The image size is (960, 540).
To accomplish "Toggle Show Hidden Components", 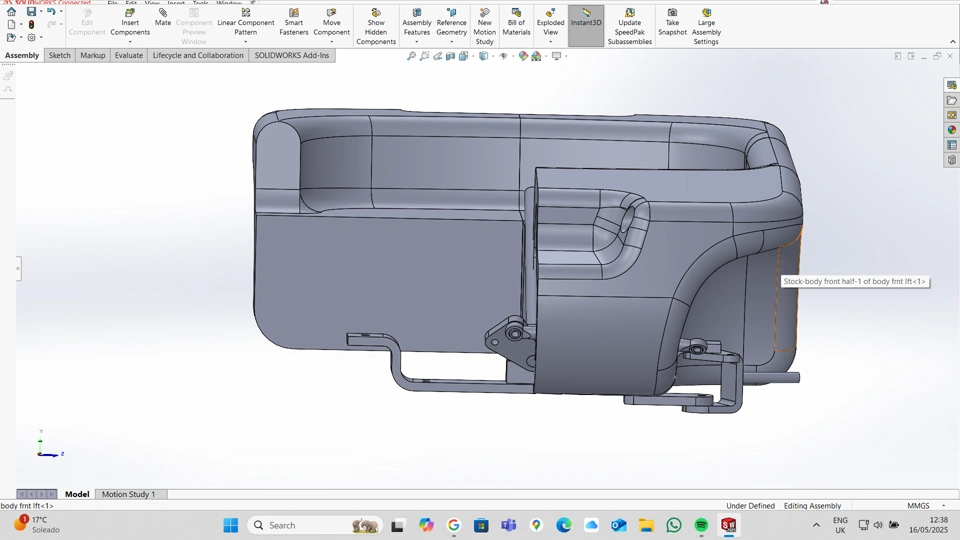I will [376, 14].
